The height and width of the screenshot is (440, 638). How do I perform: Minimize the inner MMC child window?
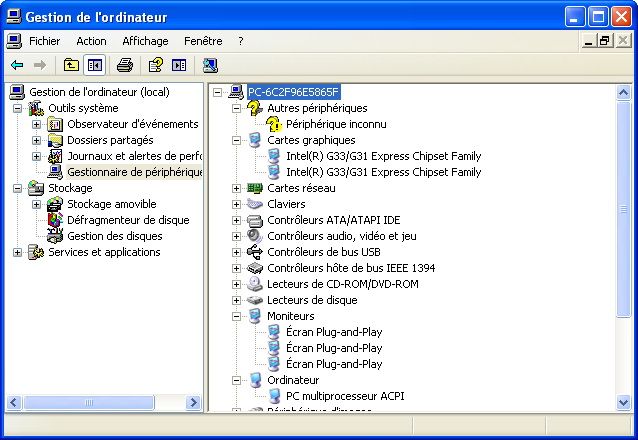pyautogui.click(x=588, y=41)
